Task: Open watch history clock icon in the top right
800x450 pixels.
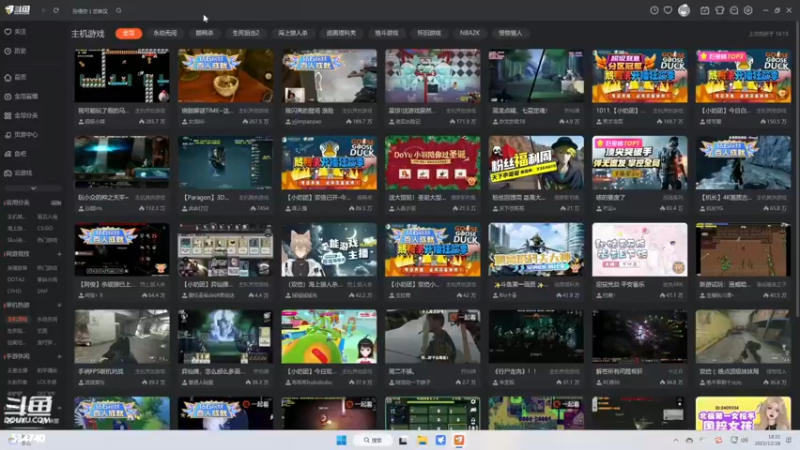Action: 654,10
